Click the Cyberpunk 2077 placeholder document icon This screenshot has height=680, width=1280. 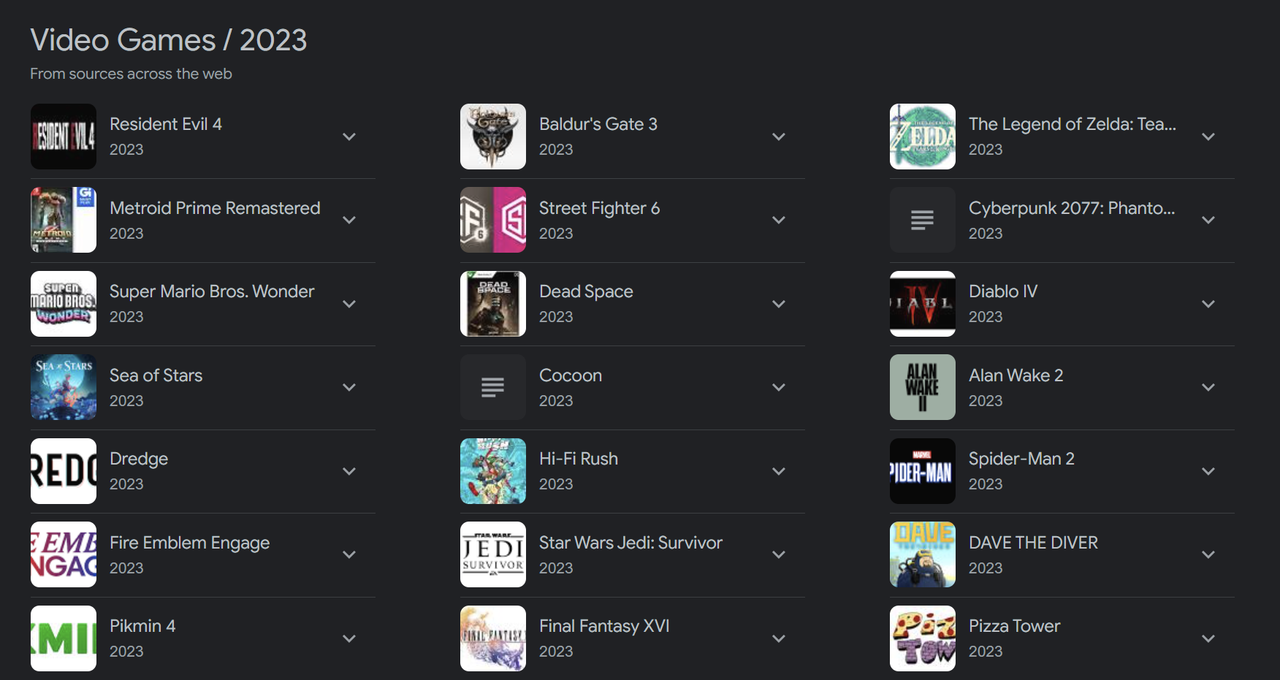[x=922, y=220]
